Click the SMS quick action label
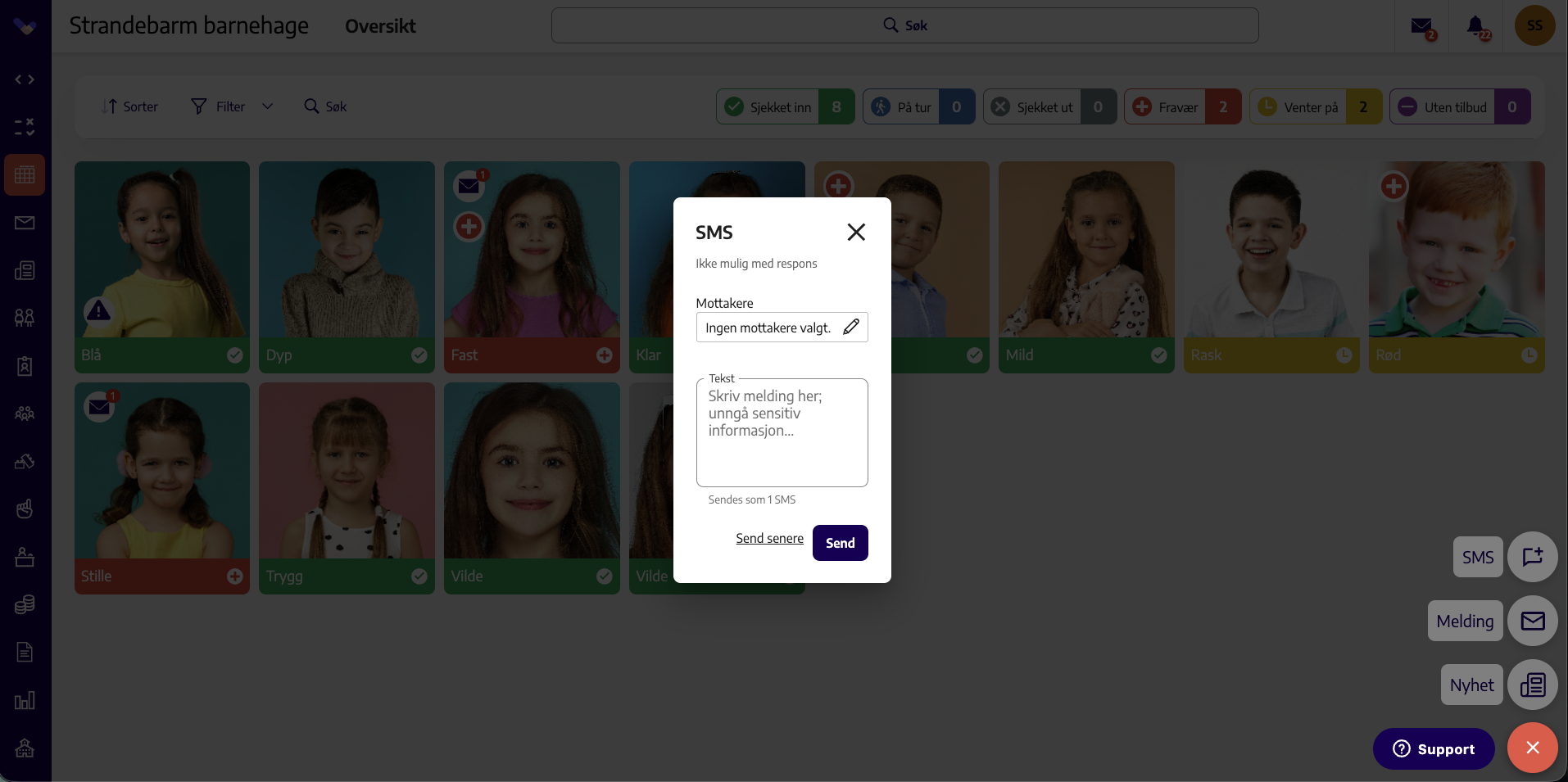This screenshot has width=1568, height=782. 1478,557
